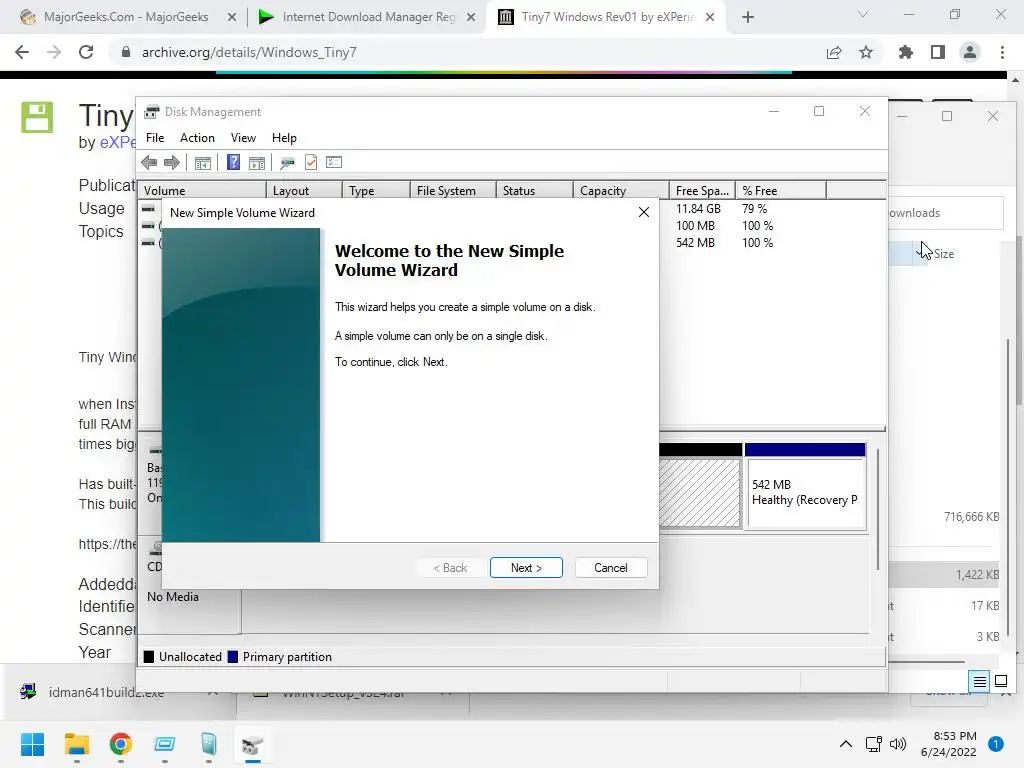This screenshot has height=768, width=1024.
Task: Click the Type column header
Action: tap(376, 191)
